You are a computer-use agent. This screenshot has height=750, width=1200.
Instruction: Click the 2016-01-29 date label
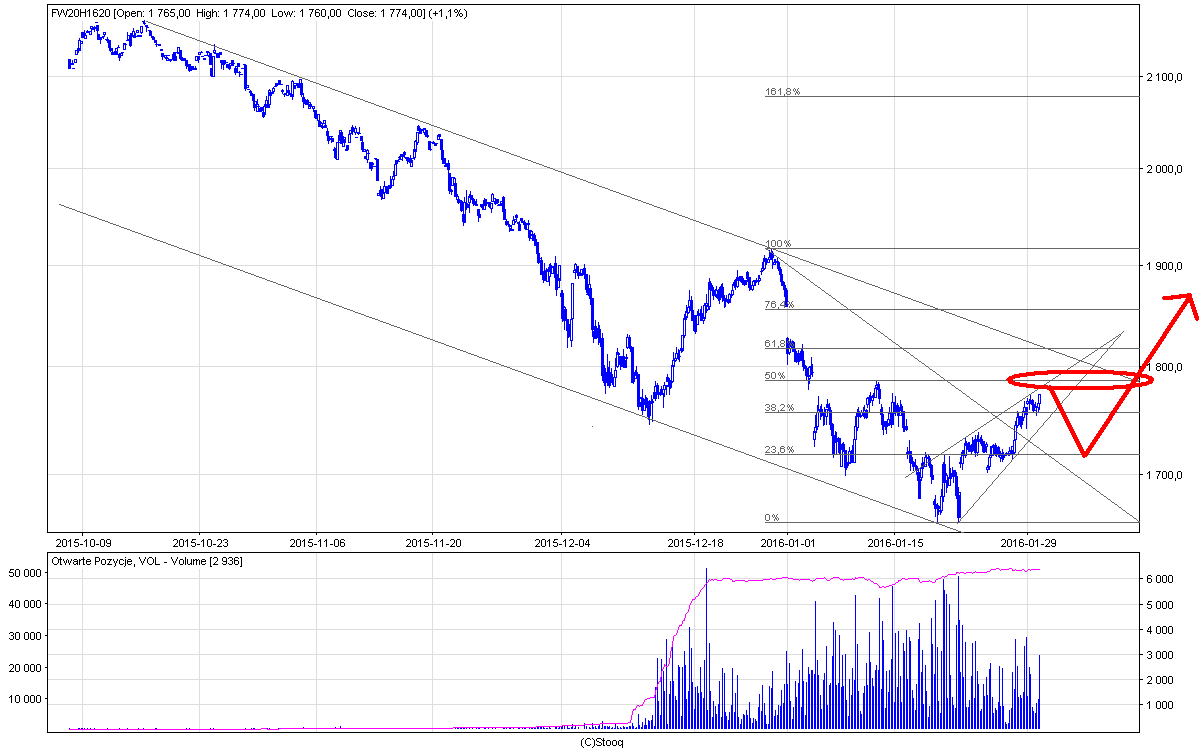tap(1030, 543)
